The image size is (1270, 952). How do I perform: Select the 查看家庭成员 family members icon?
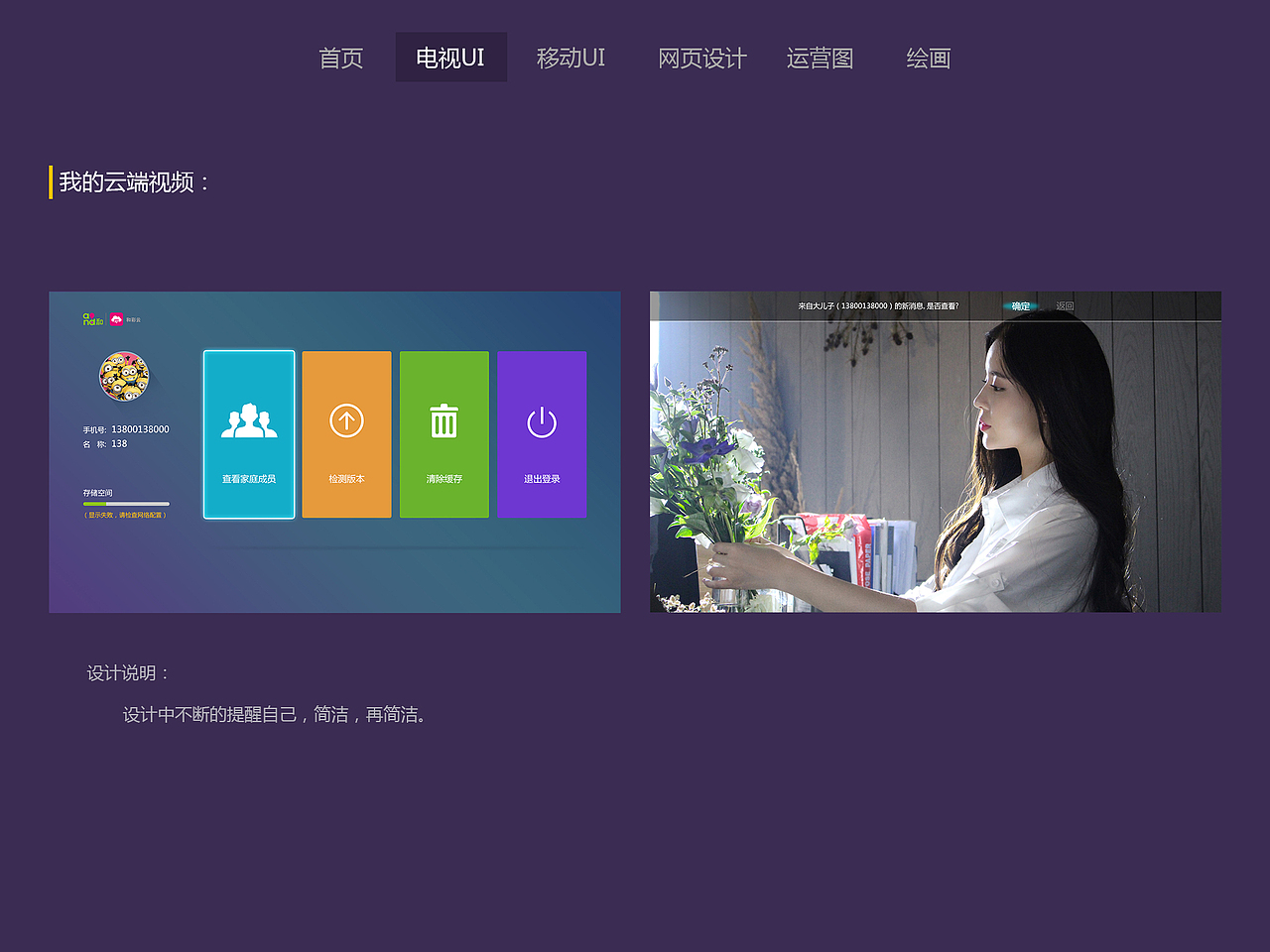[248, 419]
